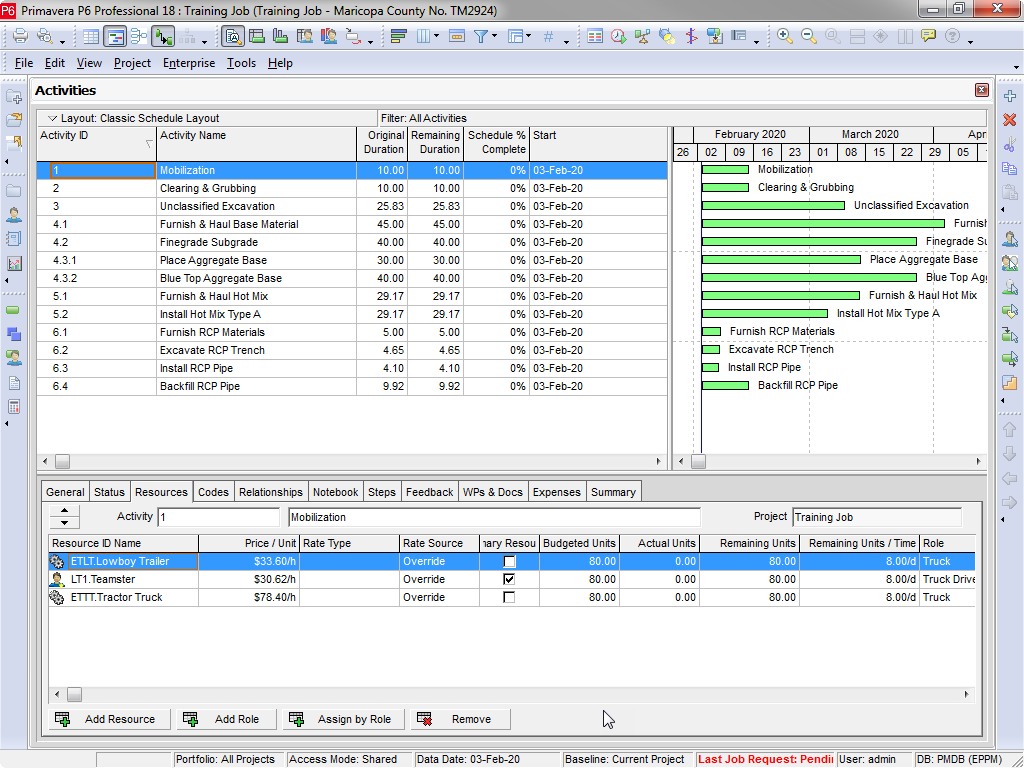
Task: Uncheck Primary Resource box for LT1.Teamster
Action: click(509, 580)
